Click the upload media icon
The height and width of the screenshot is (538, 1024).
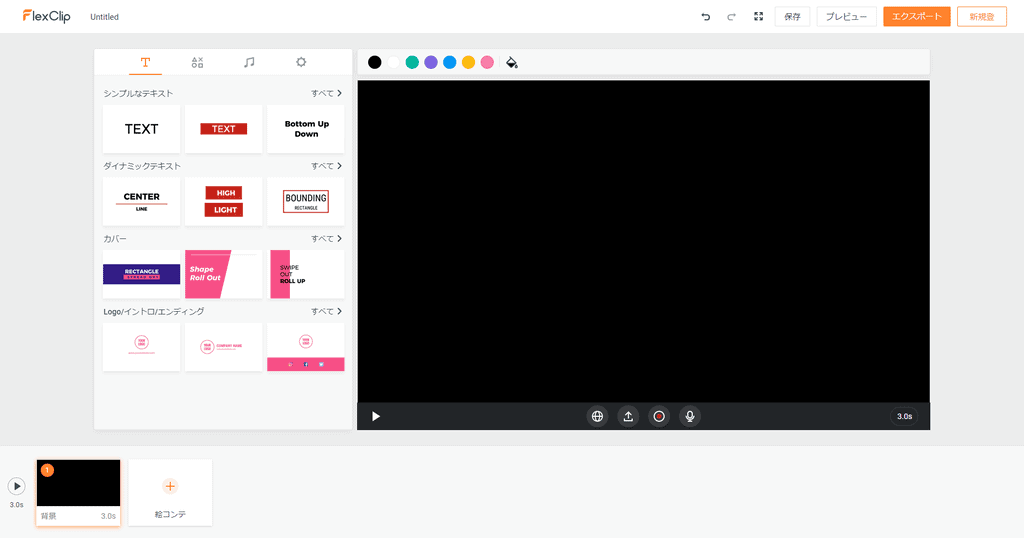pyautogui.click(x=628, y=416)
